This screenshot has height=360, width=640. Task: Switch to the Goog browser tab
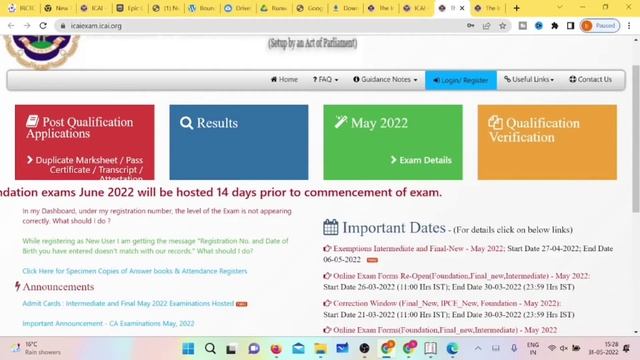309,8
